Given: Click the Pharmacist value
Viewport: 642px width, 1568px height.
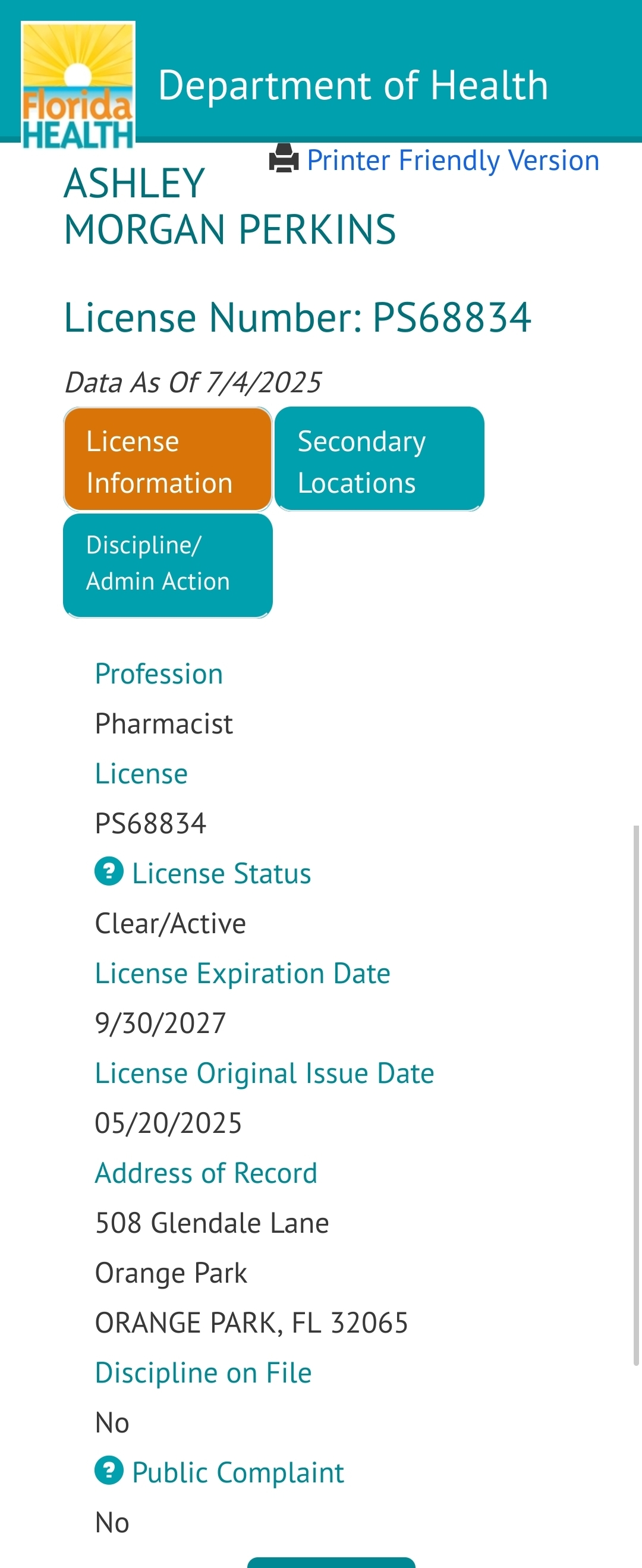Looking at the screenshot, I should (x=163, y=724).
